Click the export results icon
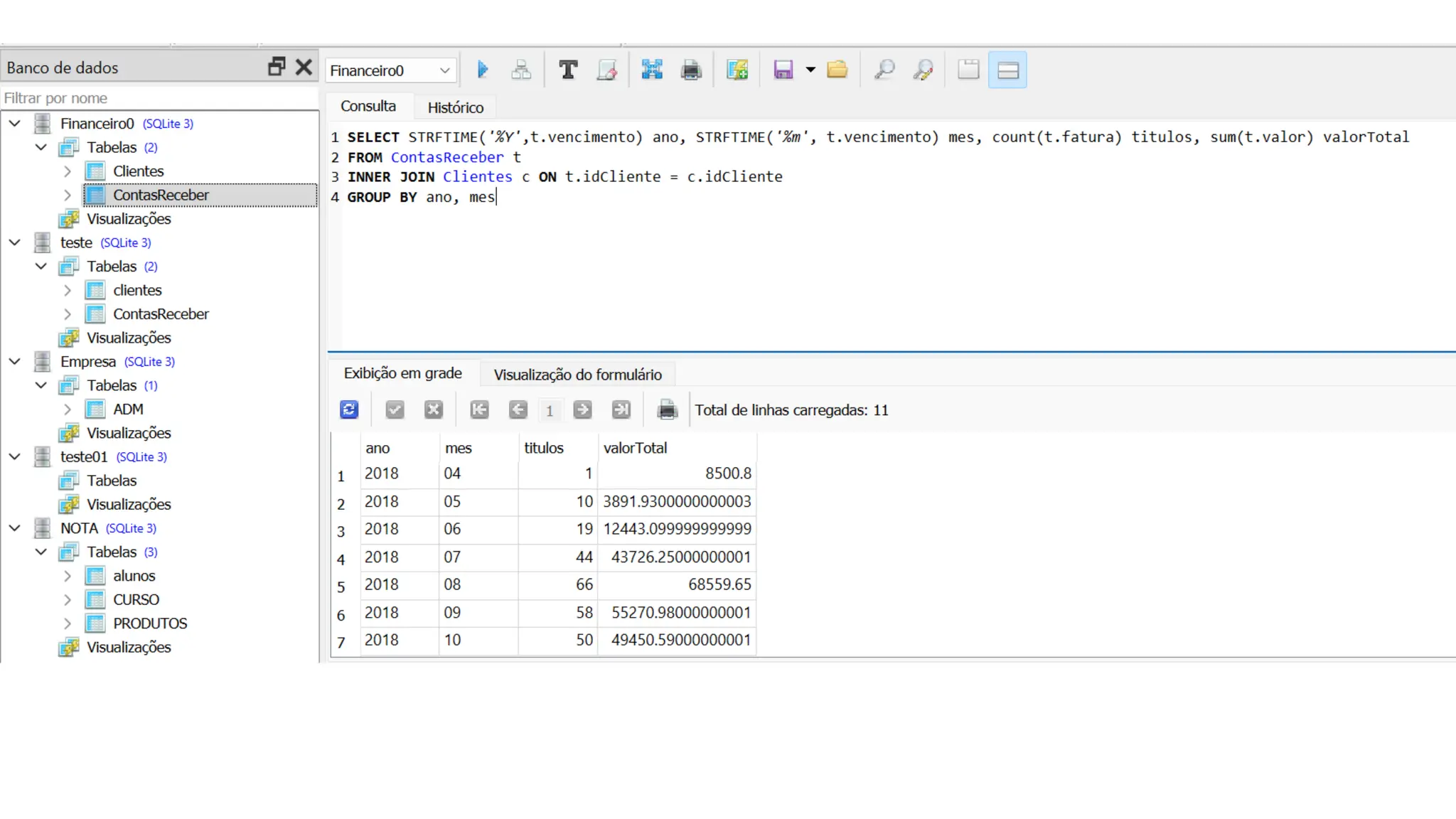Viewport: 1456px width, 819px height. (652, 70)
